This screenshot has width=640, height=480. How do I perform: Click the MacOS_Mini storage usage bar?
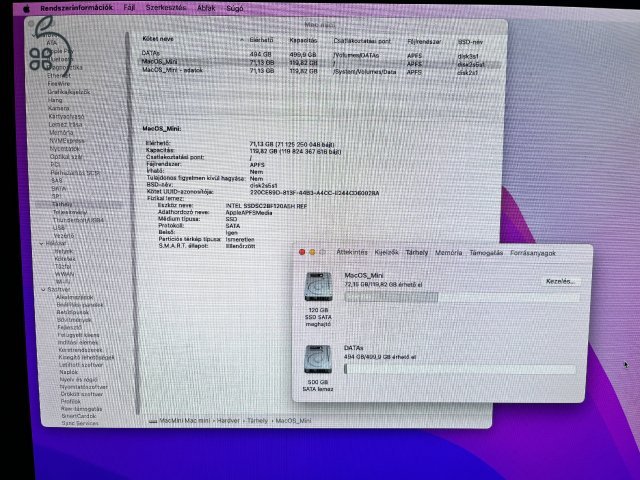tap(462, 297)
